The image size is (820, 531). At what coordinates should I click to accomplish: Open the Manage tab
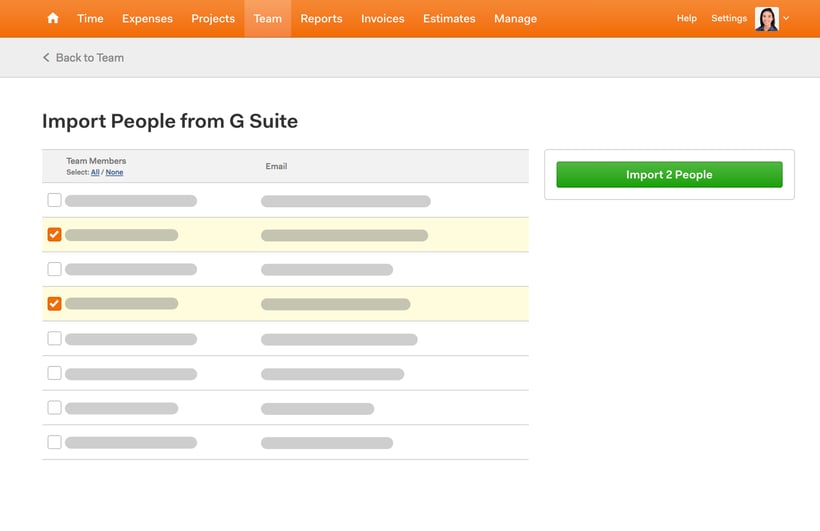coord(515,19)
